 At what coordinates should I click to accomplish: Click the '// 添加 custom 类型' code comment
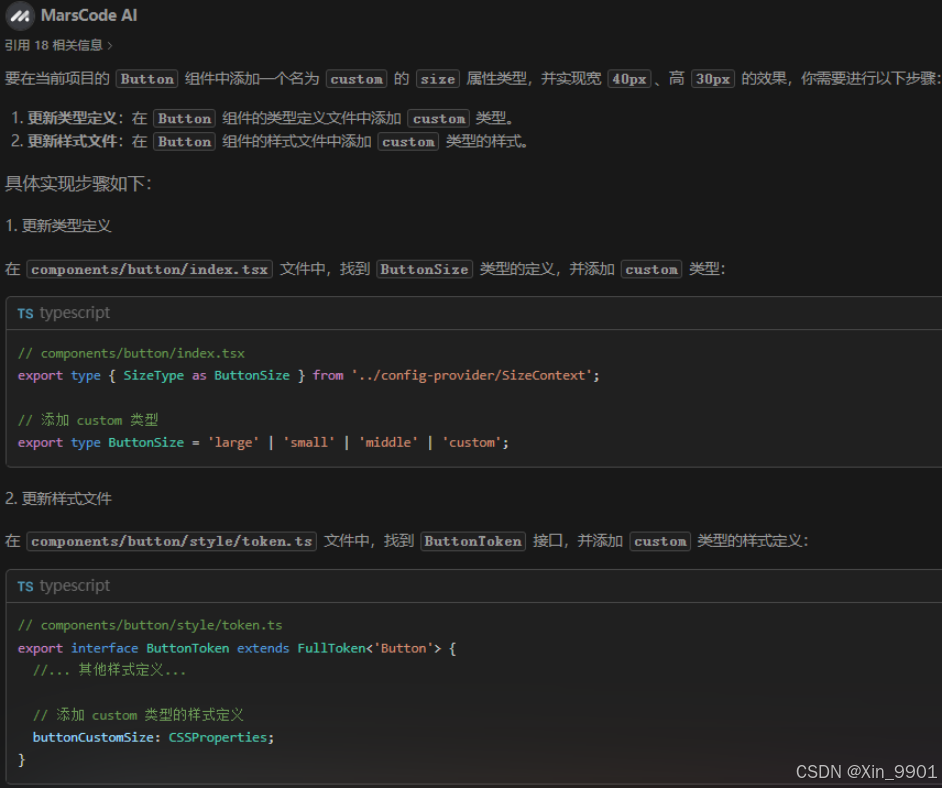[x=88, y=420]
